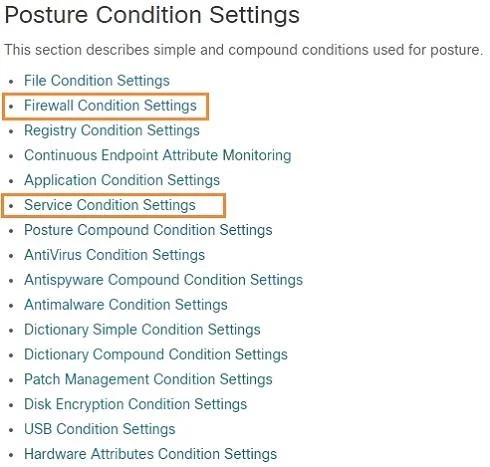Go to USB Condition Settings
This screenshot has width=490, height=467.
coord(99,429)
